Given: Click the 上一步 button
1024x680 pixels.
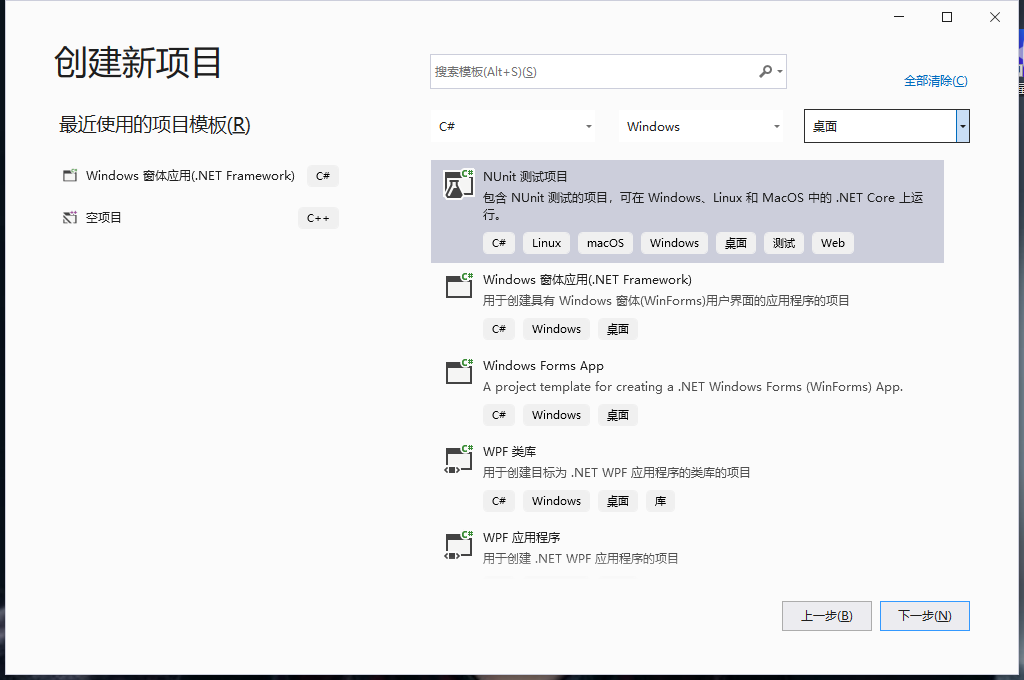Looking at the screenshot, I should (x=826, y=615).
